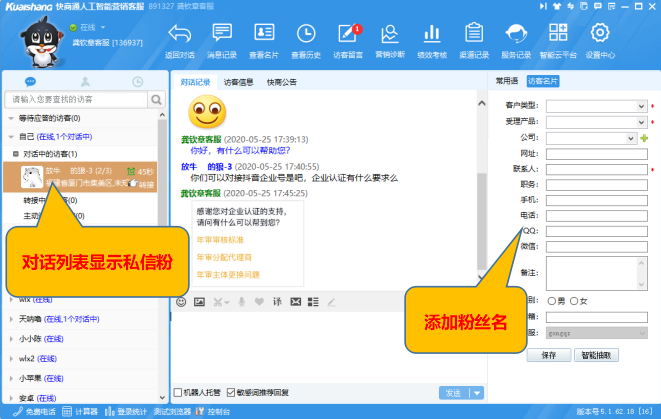The height and width of the screenshot is (419, 661).
Task: Open 设置中心 settings gear
Action: point(600,38)
